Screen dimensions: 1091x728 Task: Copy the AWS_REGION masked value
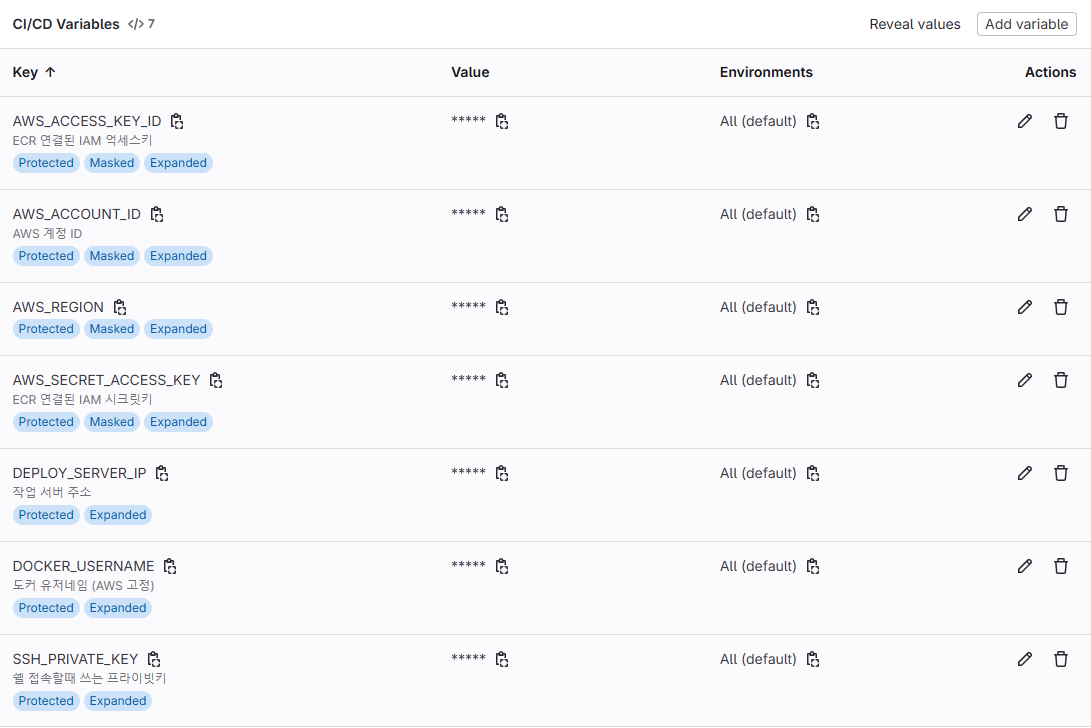click(x=502, y=307)
